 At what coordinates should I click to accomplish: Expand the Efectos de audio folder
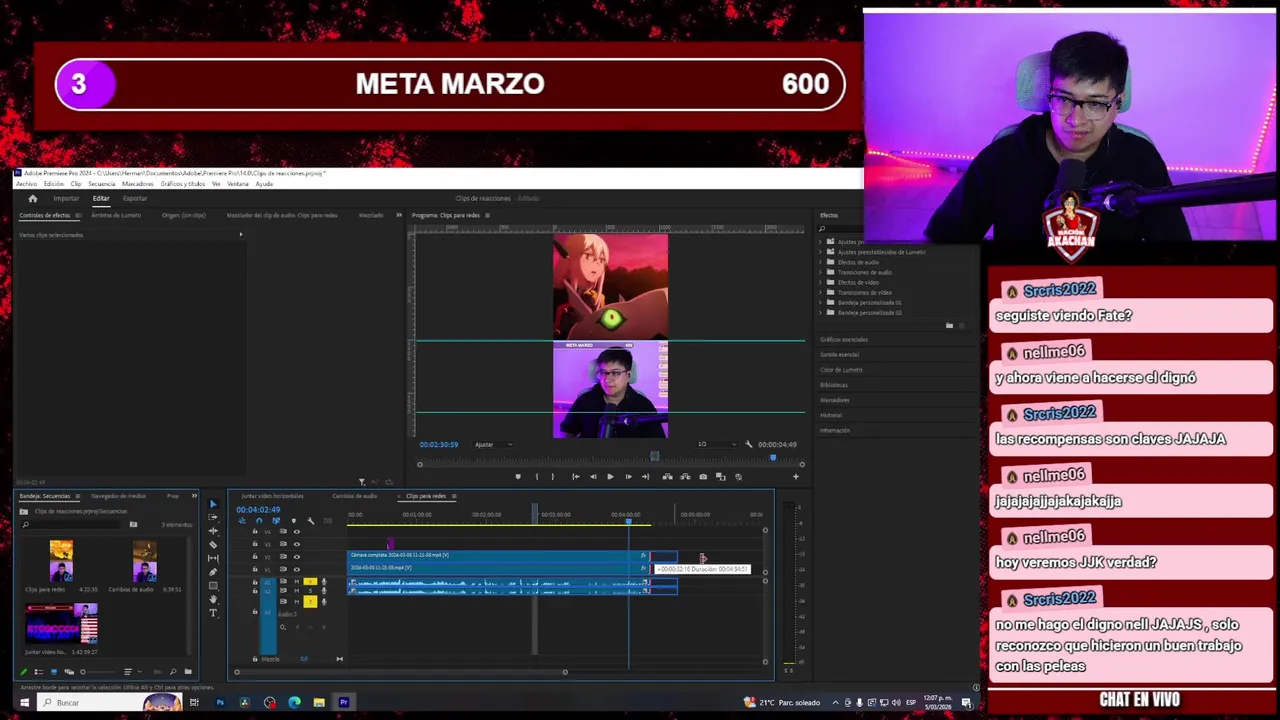tap(821, 262)
